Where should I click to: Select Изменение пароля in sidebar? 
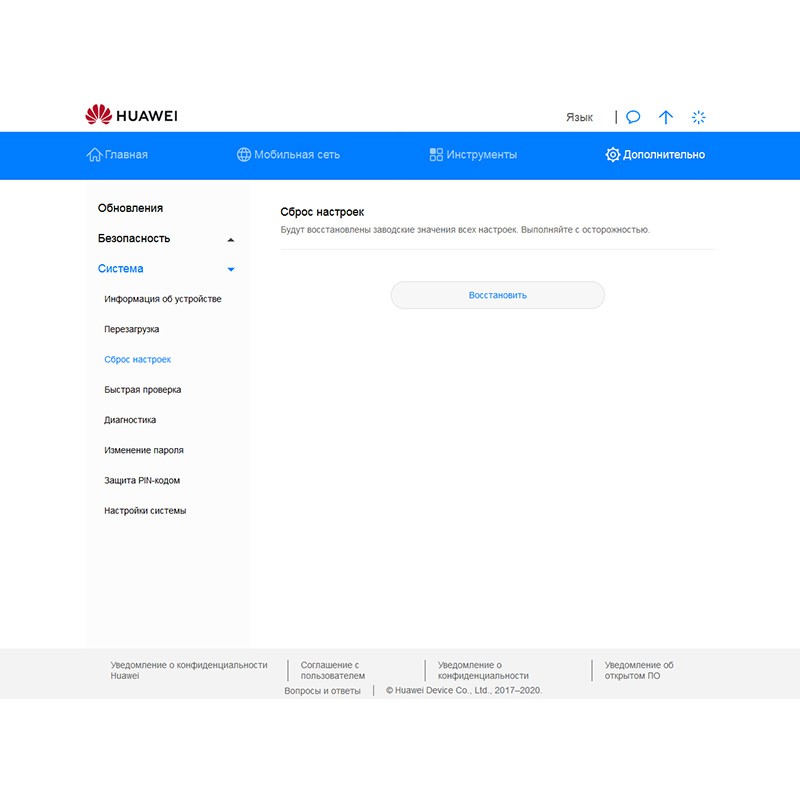(144, 450)
